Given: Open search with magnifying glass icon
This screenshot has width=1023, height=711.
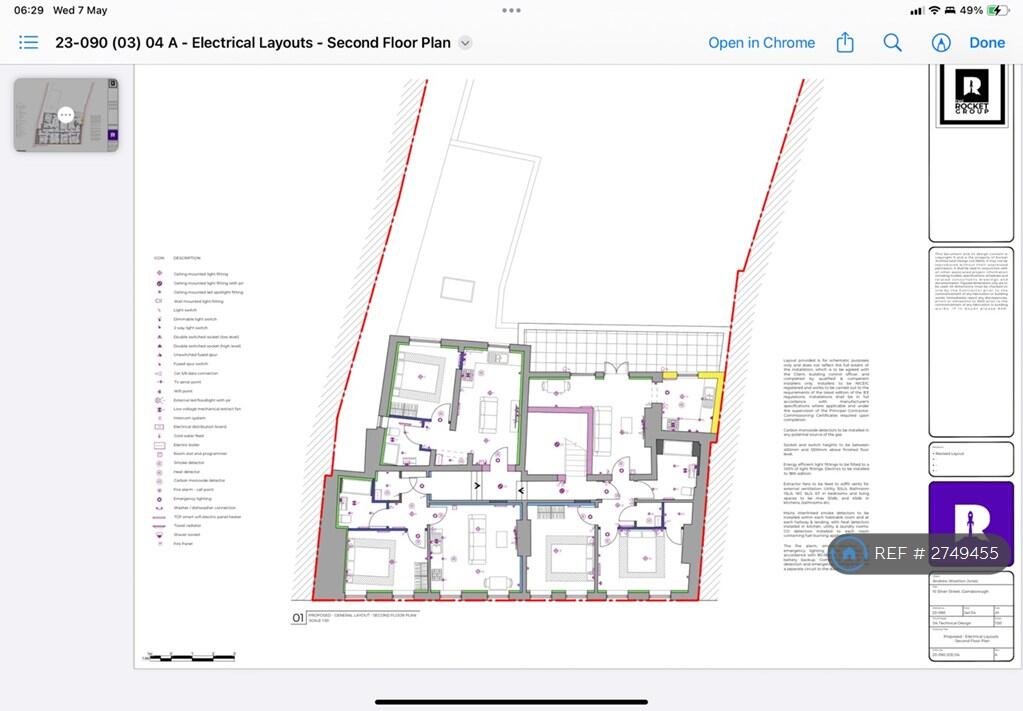Looking at the screenshot, I should pos(892,42).
